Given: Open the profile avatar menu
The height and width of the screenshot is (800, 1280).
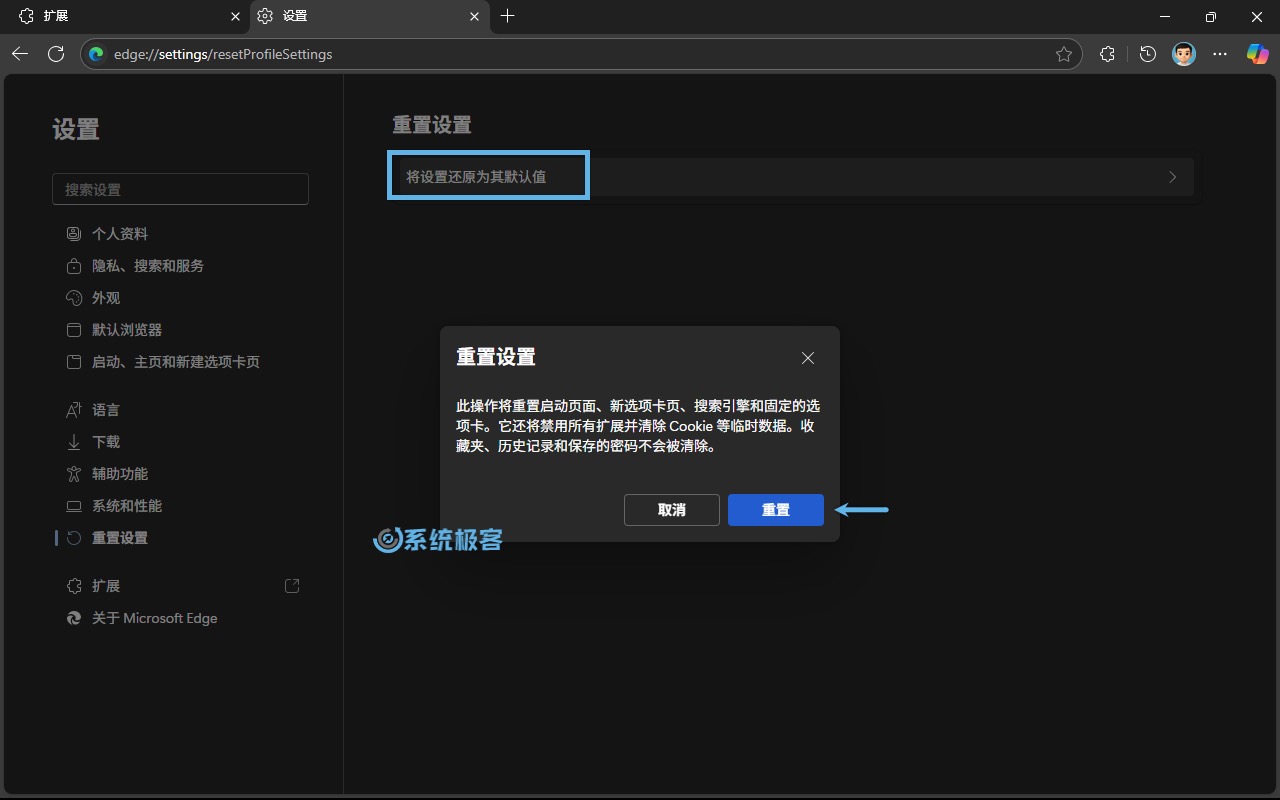Looking at the screenshot, I should pos(1184,54).
